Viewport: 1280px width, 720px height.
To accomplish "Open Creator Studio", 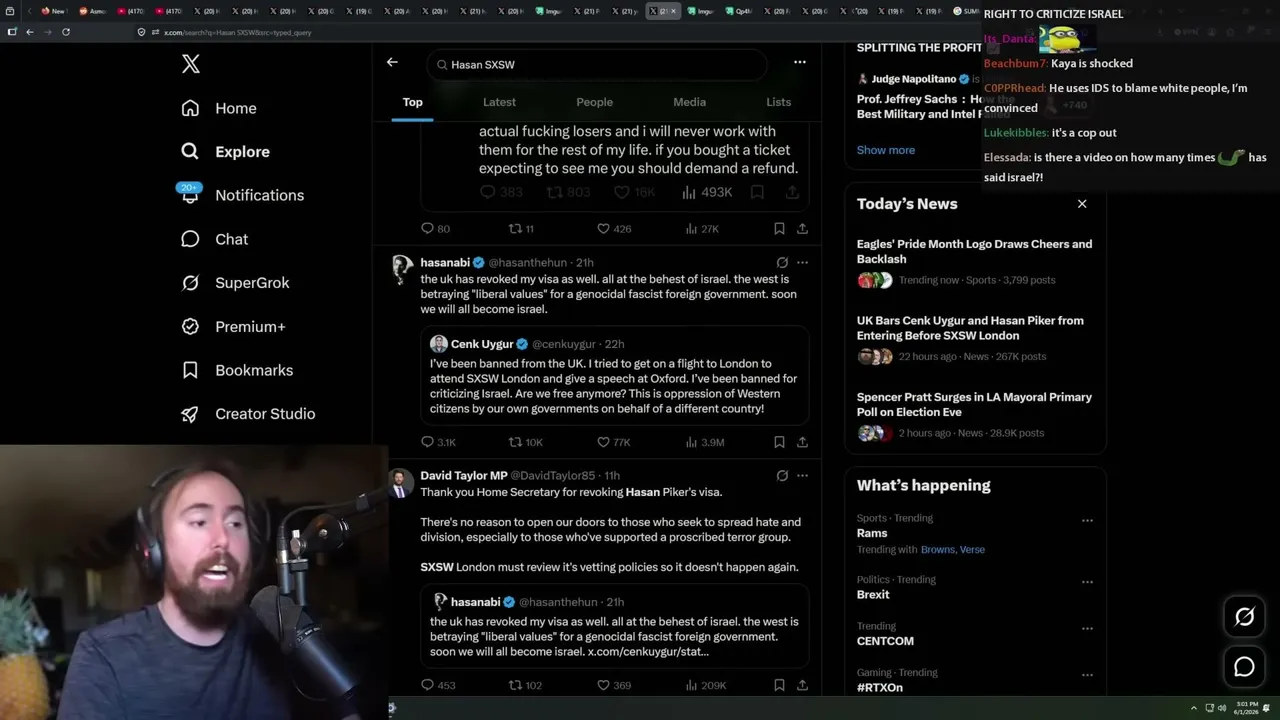I will click(248, 414).
